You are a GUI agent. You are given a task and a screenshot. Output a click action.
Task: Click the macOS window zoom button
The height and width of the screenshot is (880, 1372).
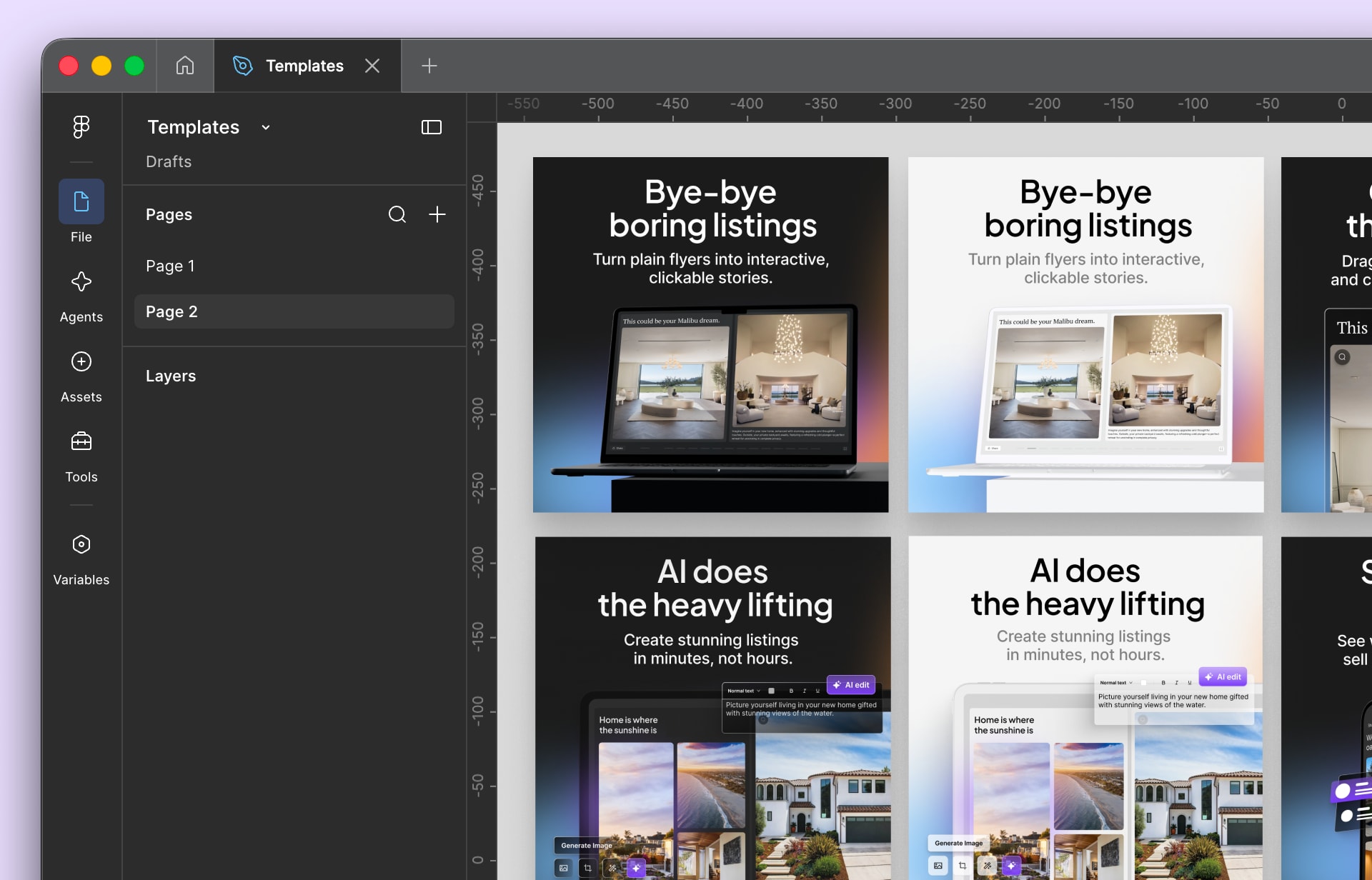[x=134, y=66]
